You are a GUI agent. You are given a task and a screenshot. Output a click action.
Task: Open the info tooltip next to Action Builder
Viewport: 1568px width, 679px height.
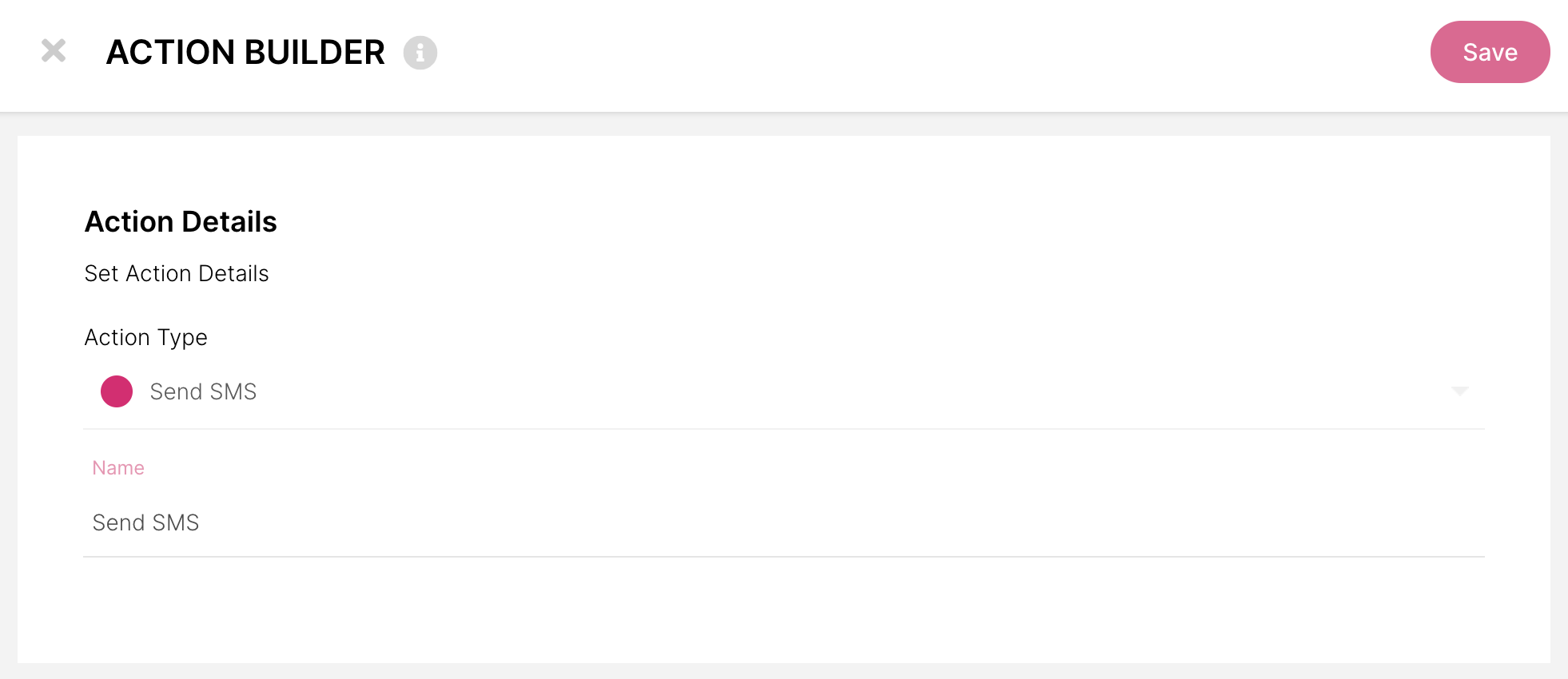point(420,53)
